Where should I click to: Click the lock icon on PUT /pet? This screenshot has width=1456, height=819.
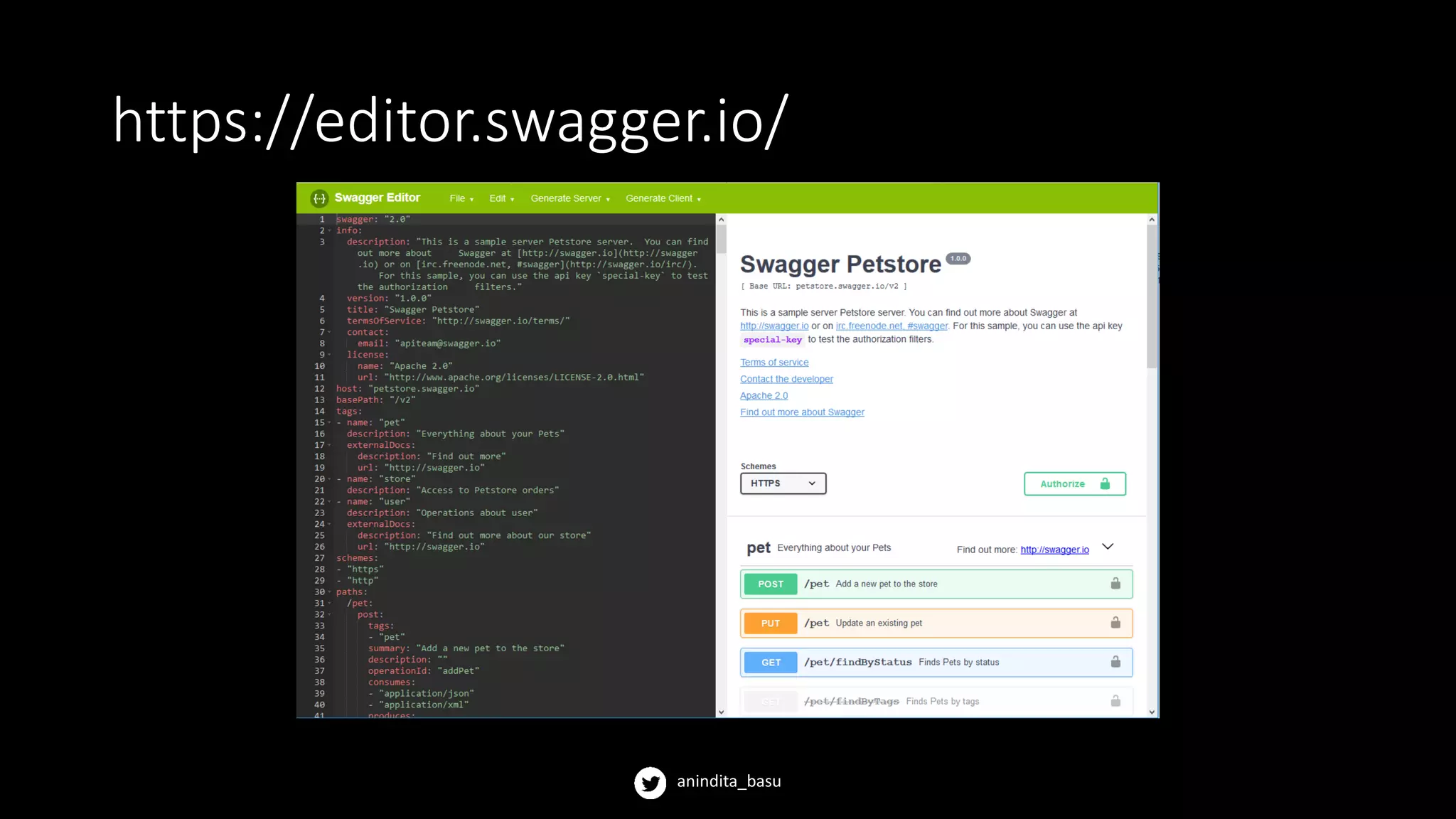click(1115, 623)
